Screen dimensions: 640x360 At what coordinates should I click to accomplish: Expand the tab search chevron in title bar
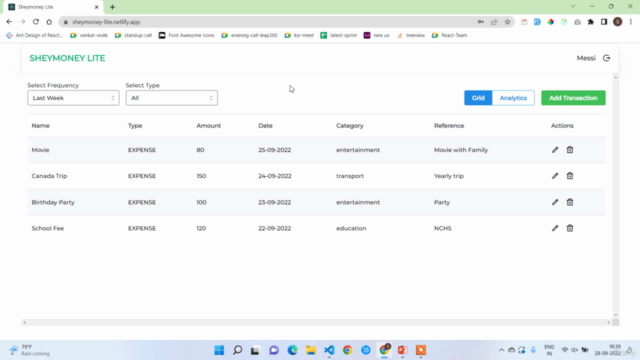[573, 7]
